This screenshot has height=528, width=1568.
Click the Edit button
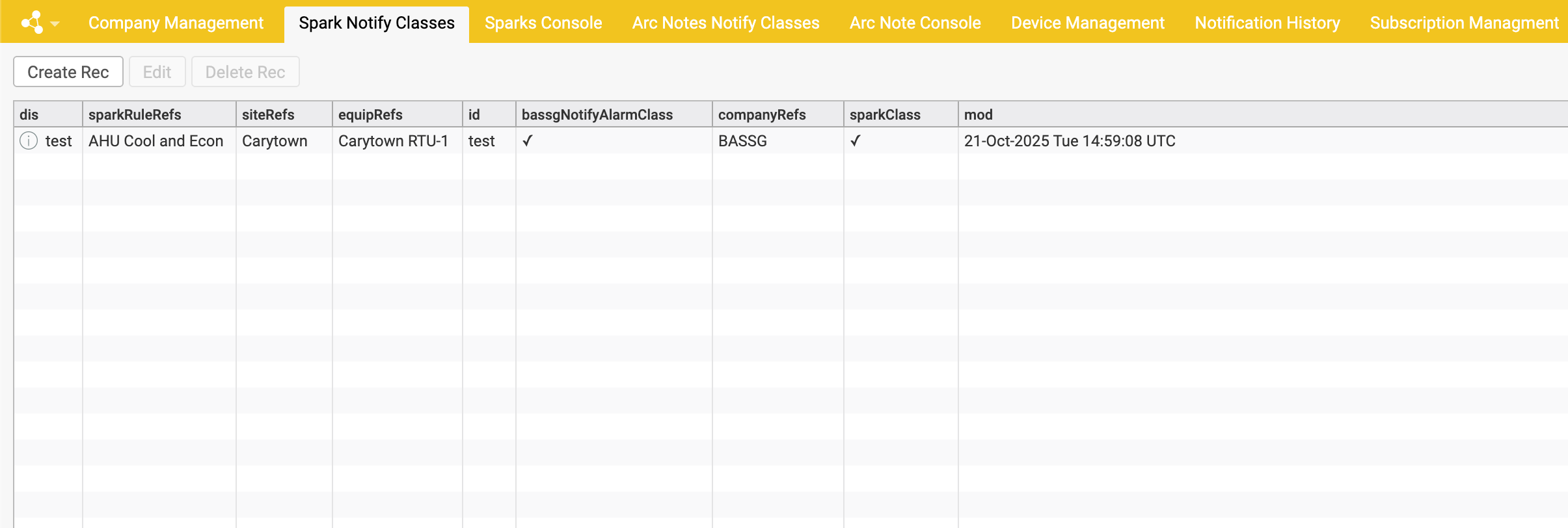tap(157, 72)
